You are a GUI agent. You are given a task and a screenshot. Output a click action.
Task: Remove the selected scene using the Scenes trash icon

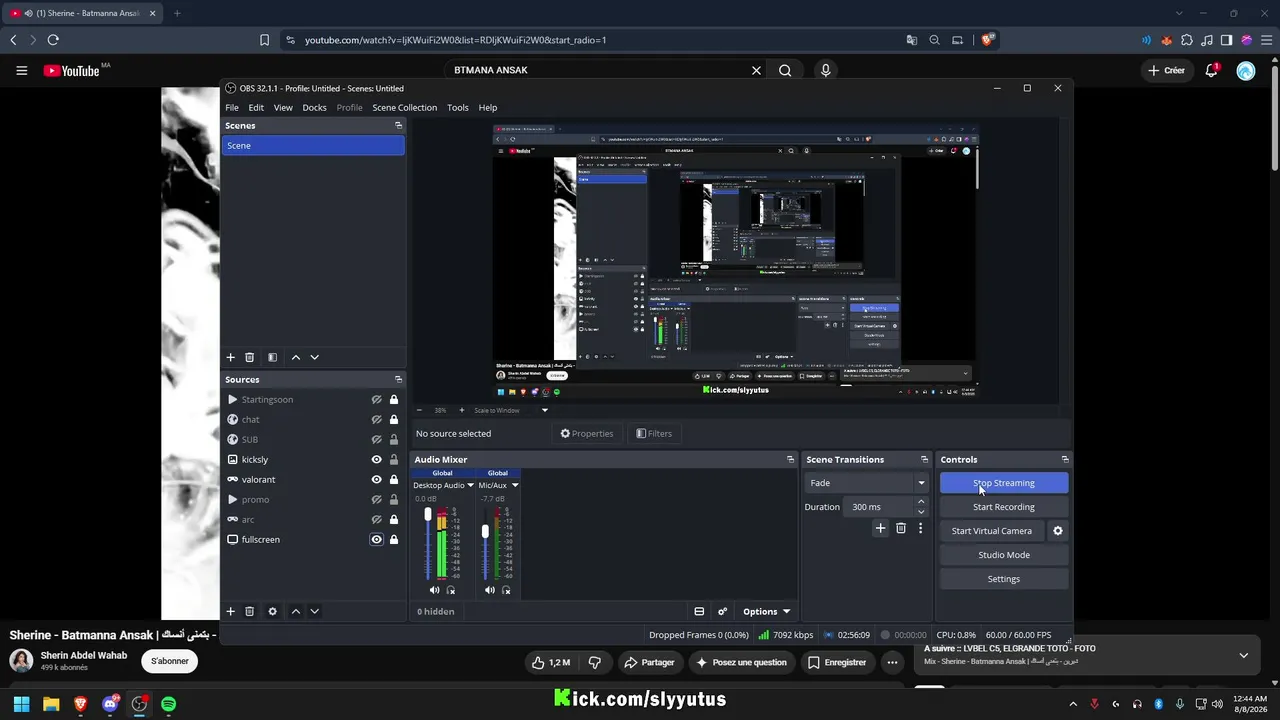point(250,357)
